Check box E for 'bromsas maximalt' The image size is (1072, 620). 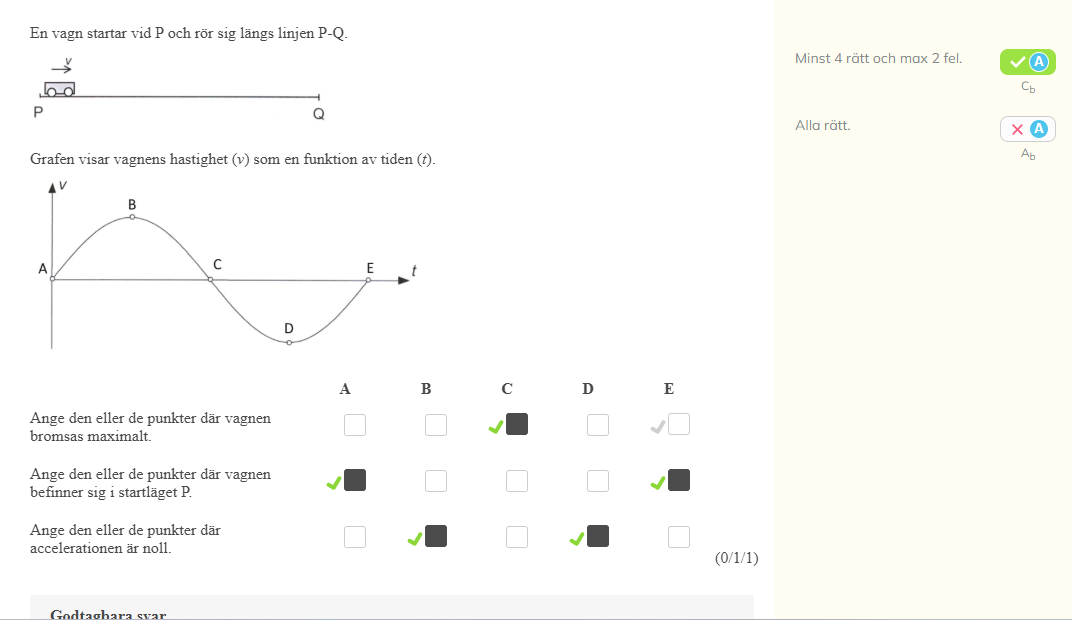click(679, 425)
